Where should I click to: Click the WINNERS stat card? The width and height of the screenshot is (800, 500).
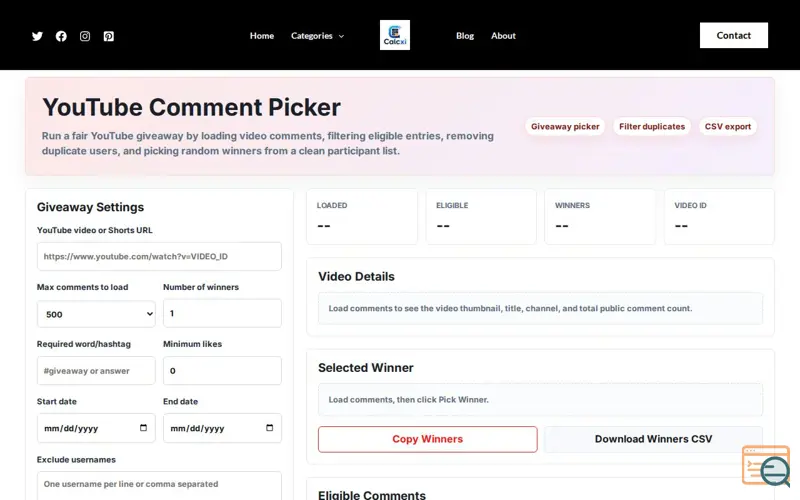tap(600, 216)
